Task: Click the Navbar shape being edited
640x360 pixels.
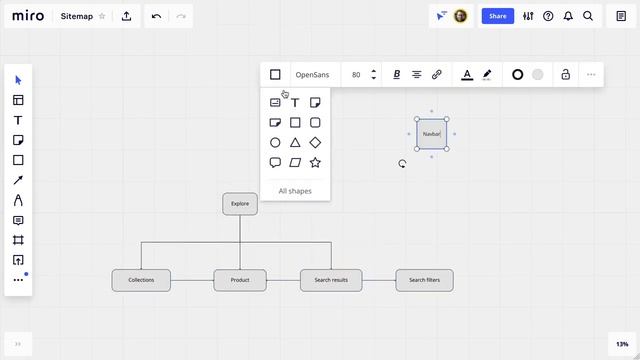Action: (431, 134)
